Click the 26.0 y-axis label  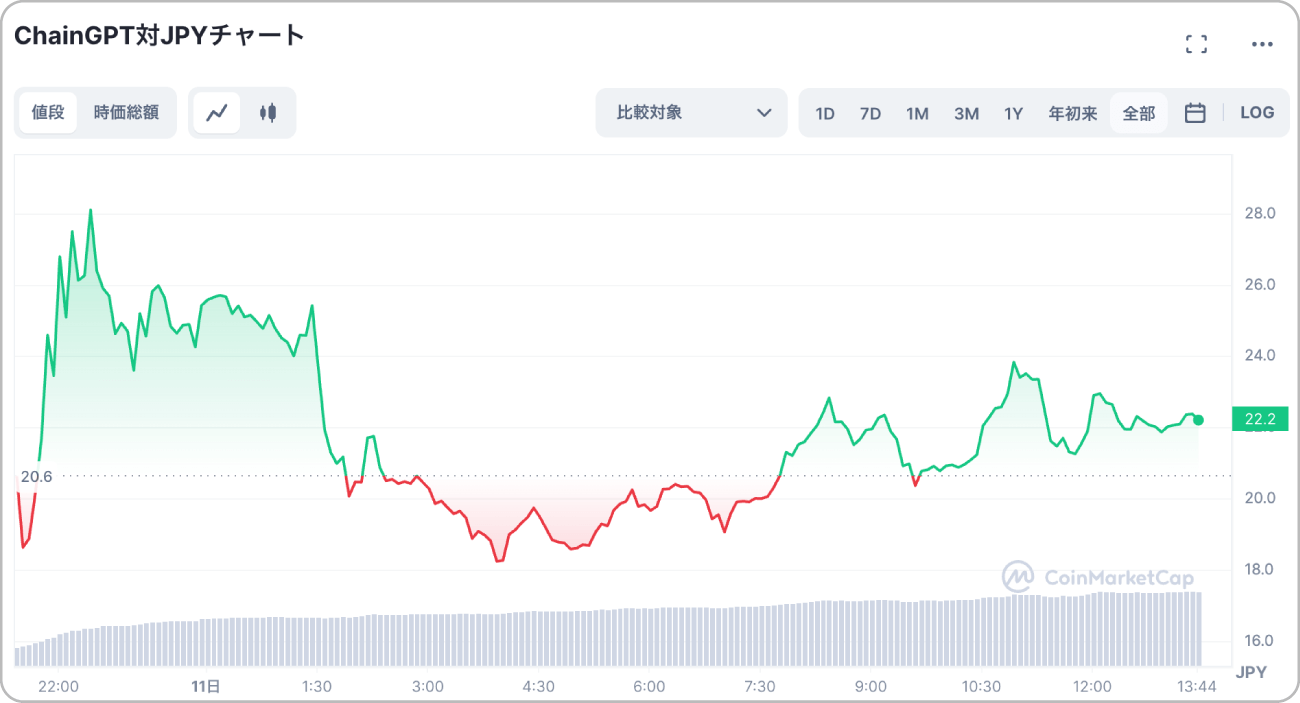(1259, 285)
